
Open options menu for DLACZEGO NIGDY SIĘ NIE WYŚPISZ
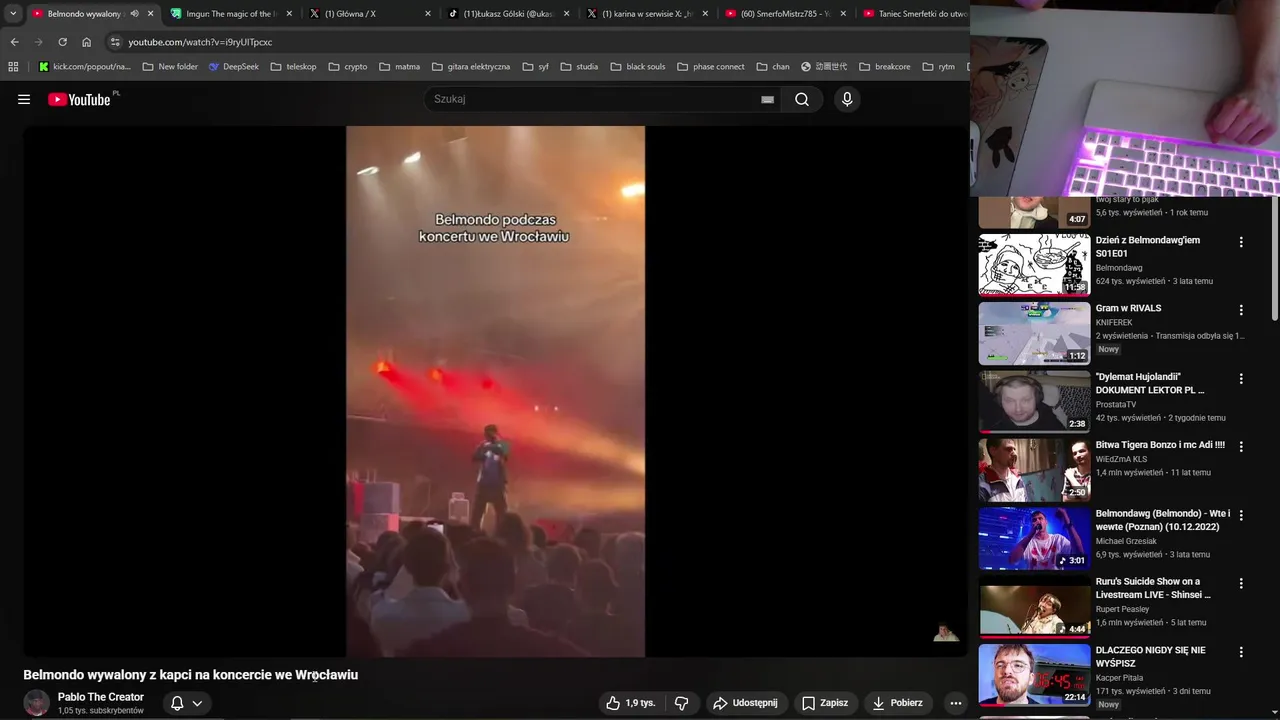(x=1241, y=652)
